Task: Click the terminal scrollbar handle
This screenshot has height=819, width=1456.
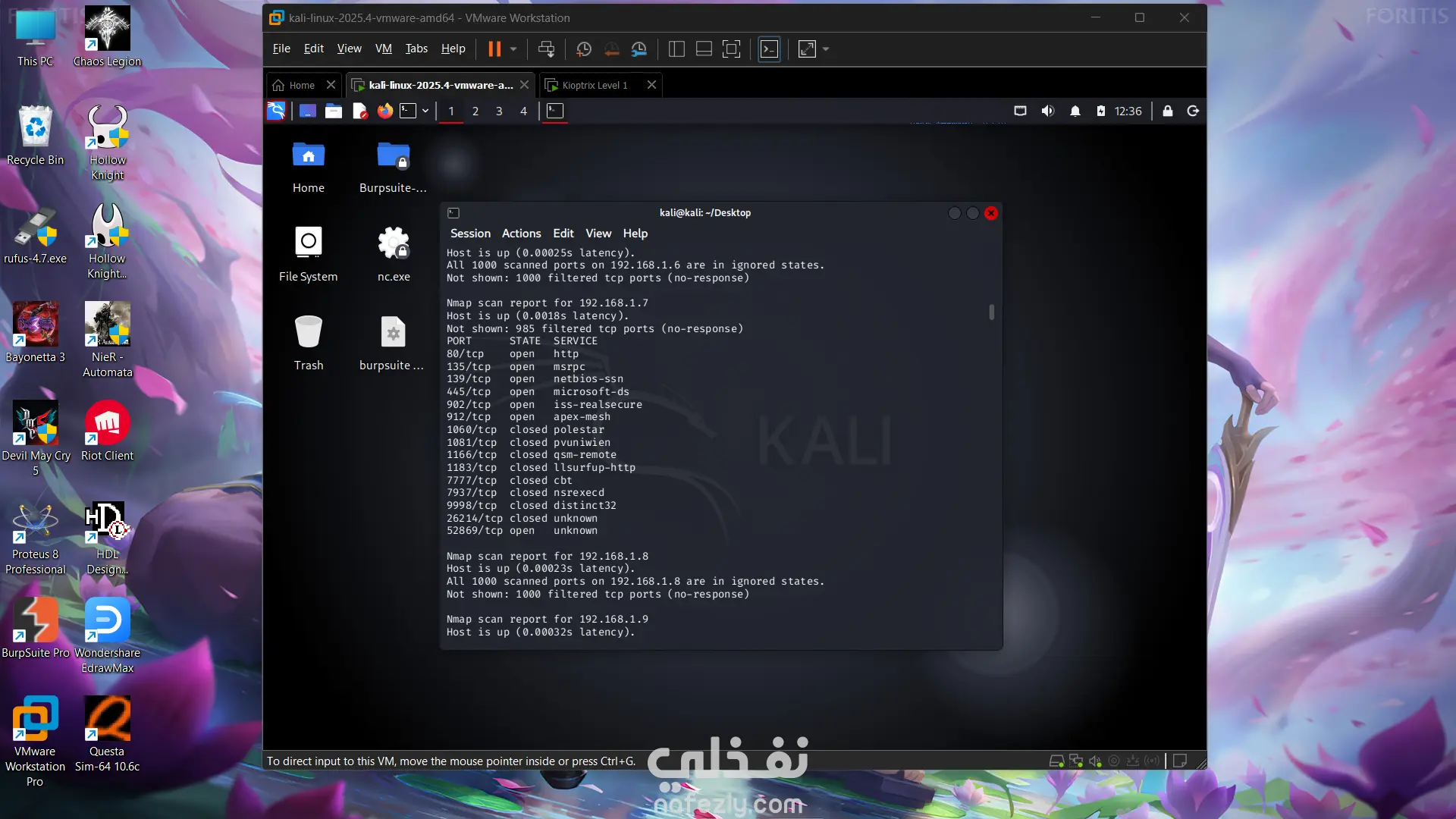Action: 991,312
